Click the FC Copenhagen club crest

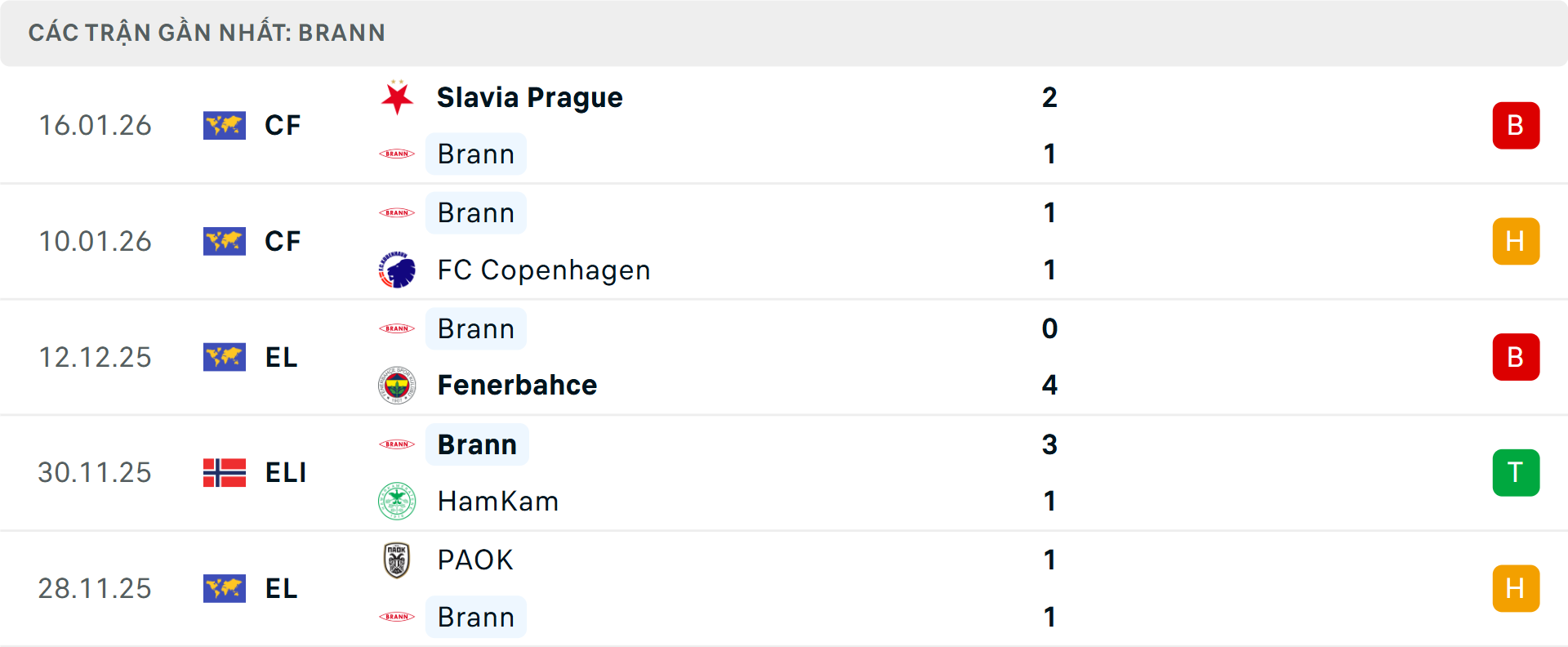(398, 270)
